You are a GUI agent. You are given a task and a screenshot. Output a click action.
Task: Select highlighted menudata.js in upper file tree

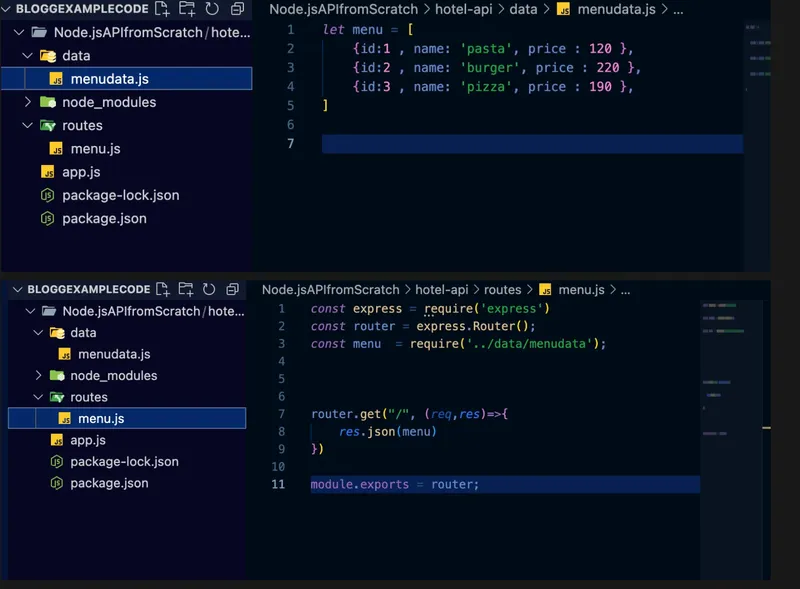109,79
